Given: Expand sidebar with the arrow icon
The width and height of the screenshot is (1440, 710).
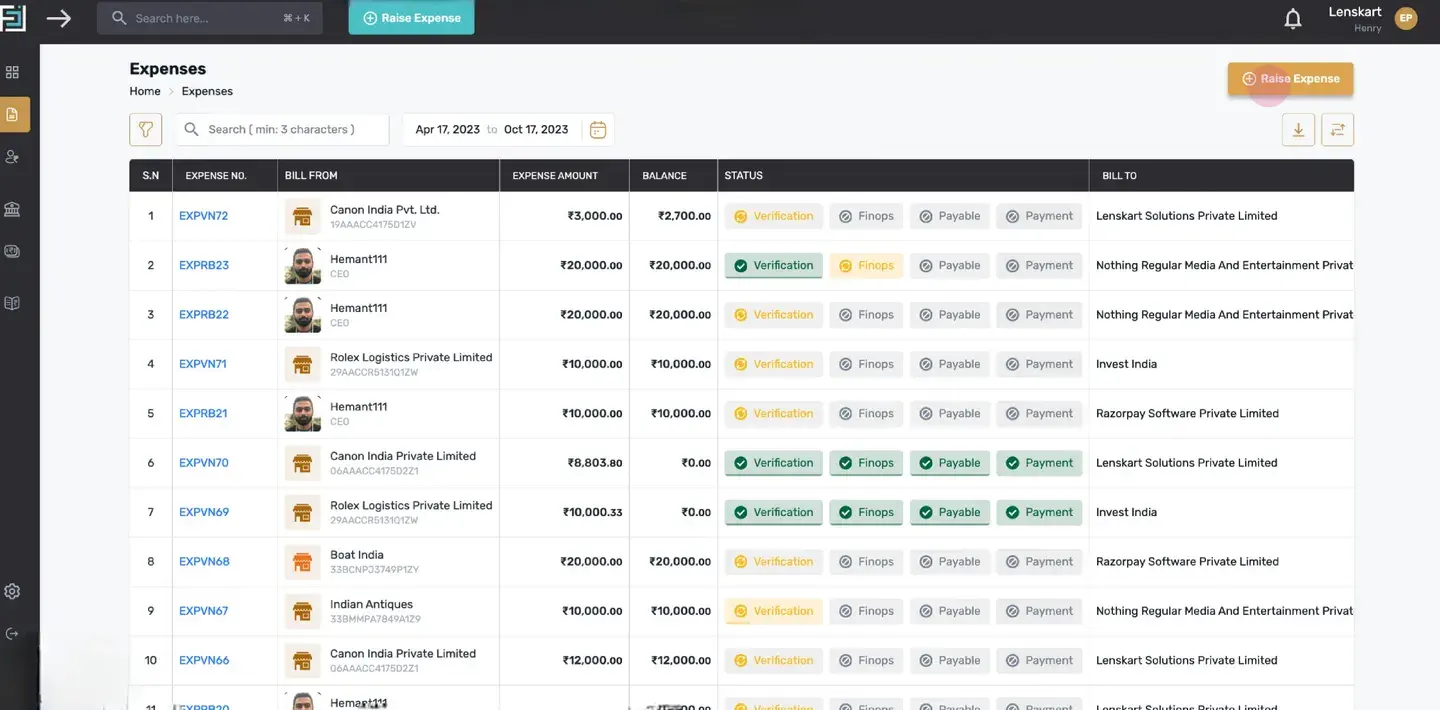Looking at the screenshot, I should click(59, 18).
